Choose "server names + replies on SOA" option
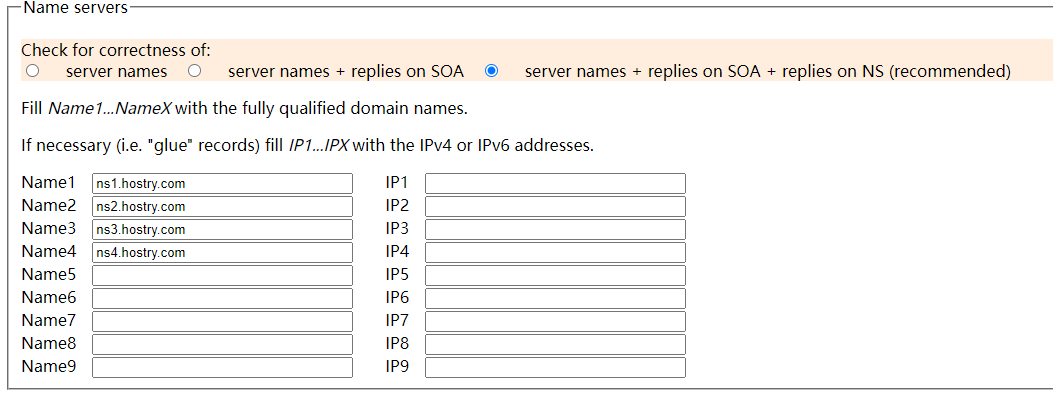1053x402 pixels. (195, 71)
